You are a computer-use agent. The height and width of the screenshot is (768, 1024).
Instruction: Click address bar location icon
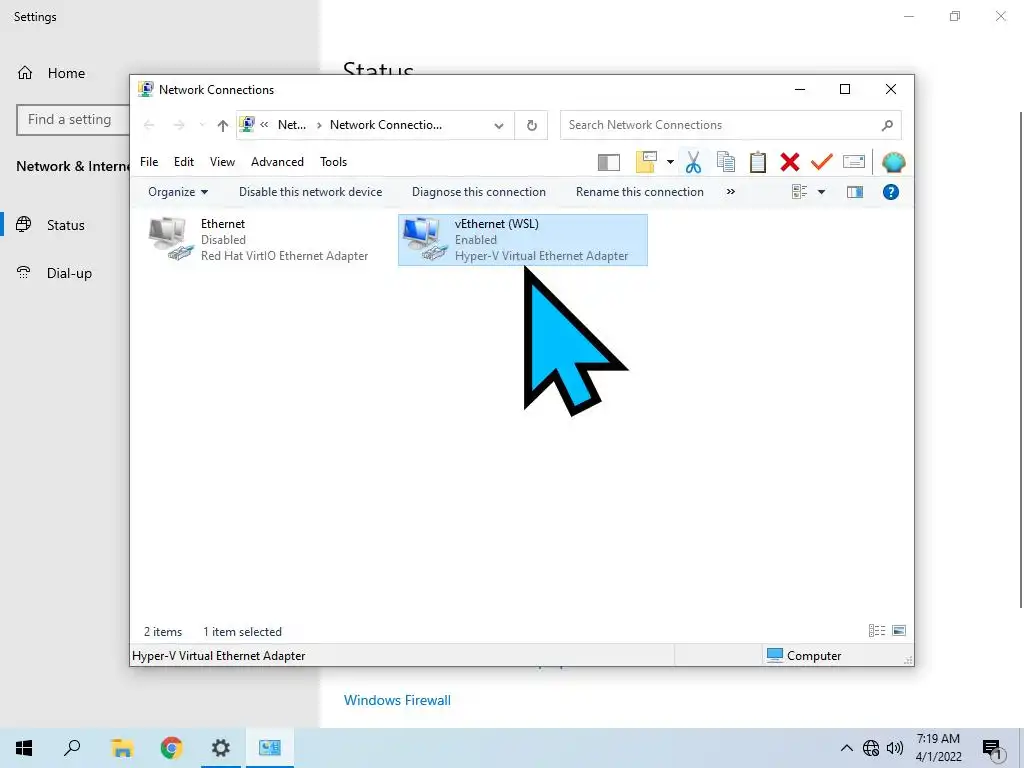point(247,124)
